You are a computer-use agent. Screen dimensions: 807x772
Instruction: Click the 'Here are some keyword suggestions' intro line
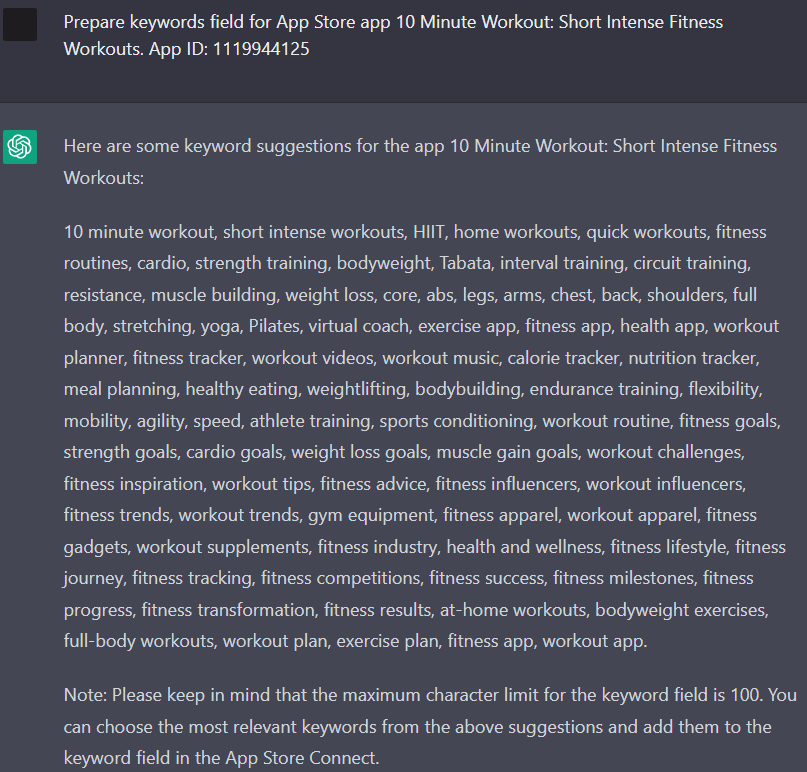[420, 162]
